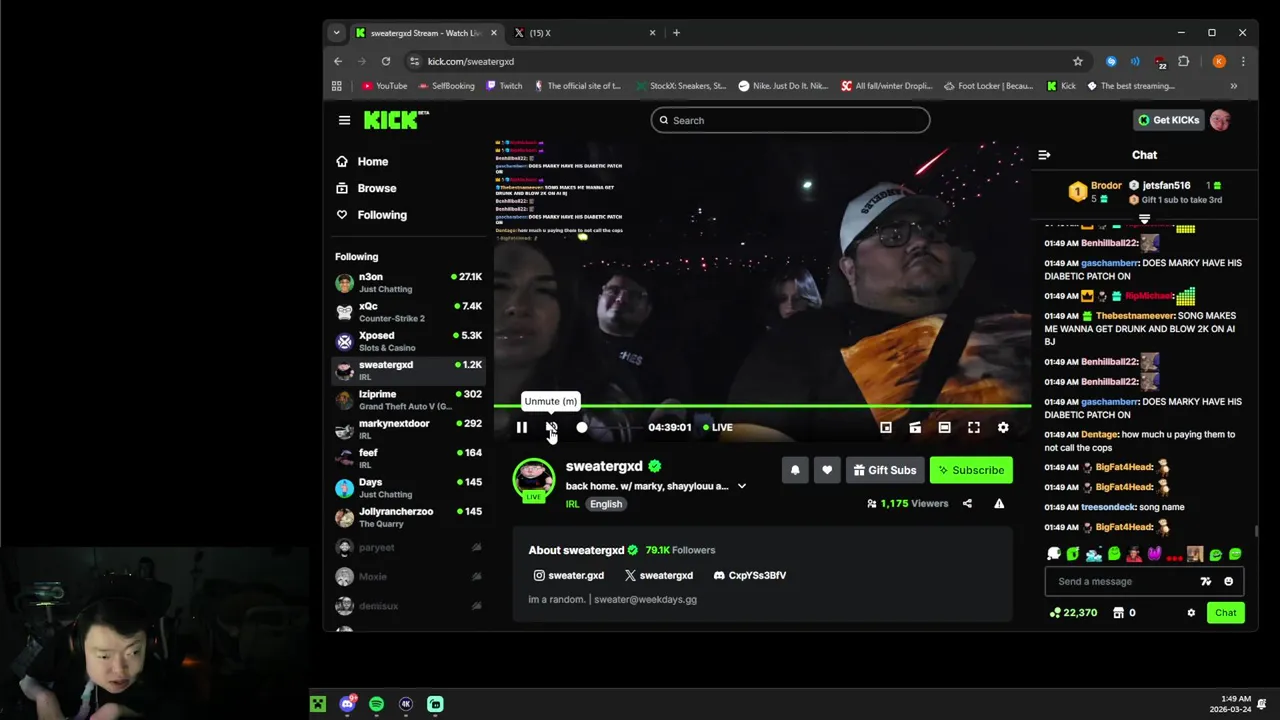Open Spotify from taskbar
The image size is (1280, 720).
pos(376,704)
